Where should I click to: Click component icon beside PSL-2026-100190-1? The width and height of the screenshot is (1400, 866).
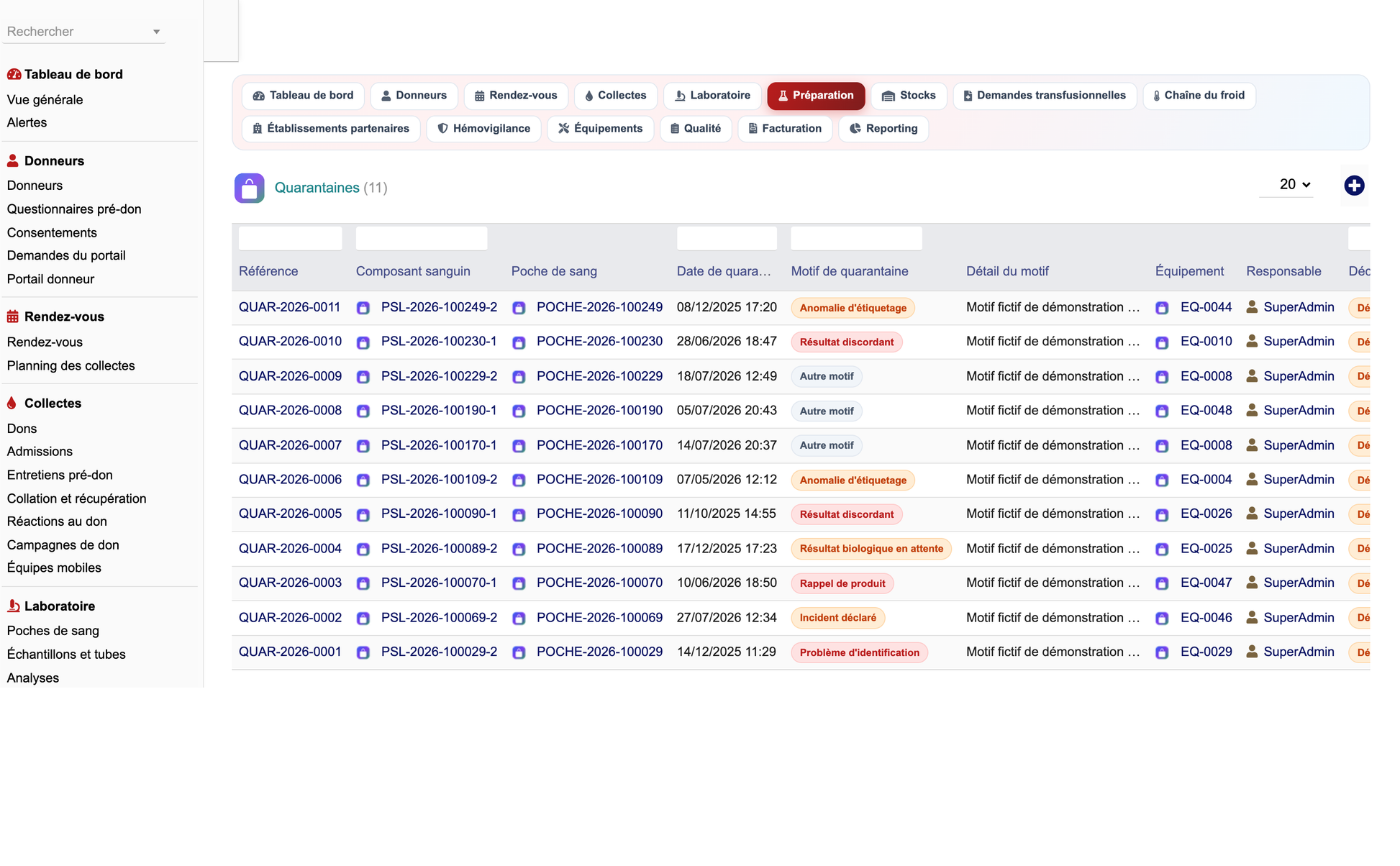363,411
